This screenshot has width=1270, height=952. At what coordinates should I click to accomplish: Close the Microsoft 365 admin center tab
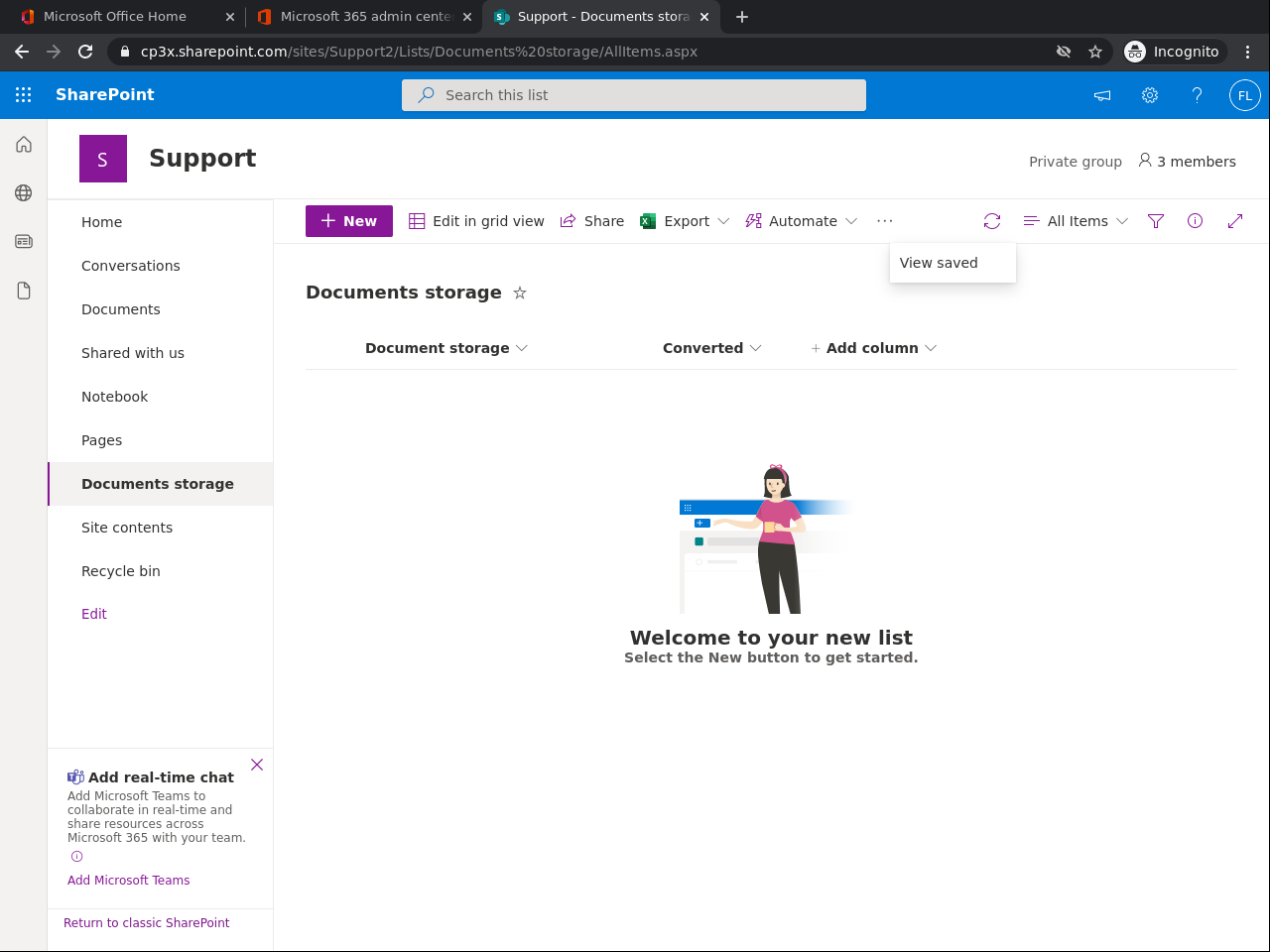(x=467, y=17)
